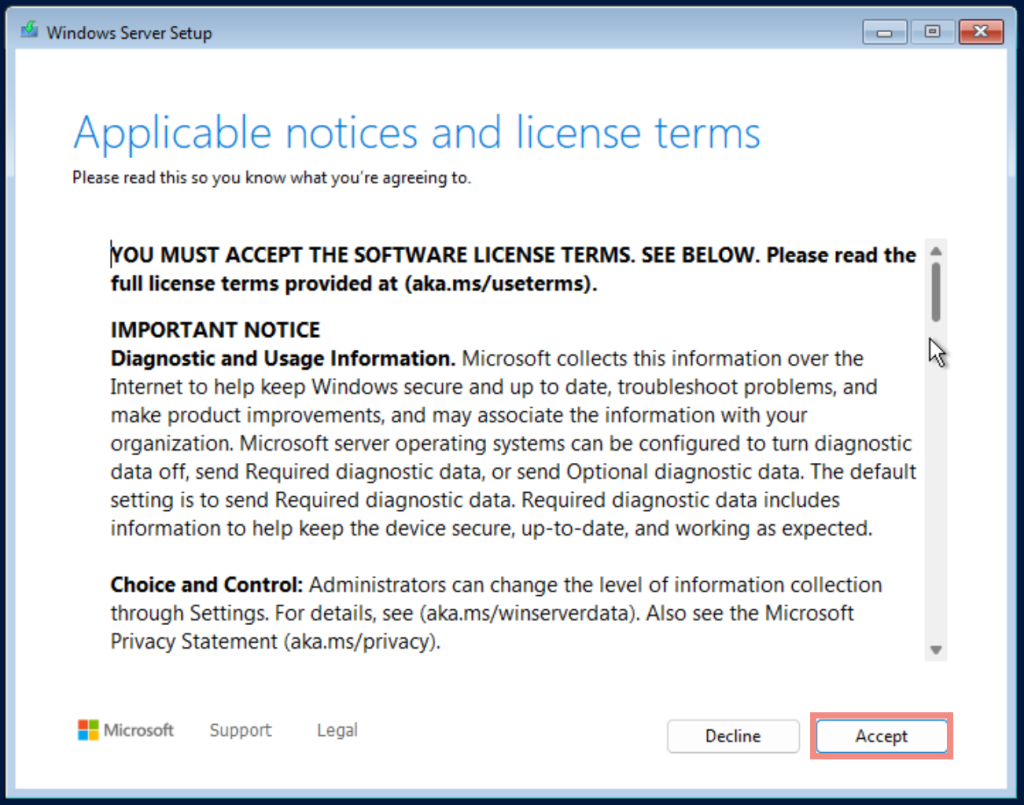Open the Legal page

pos(337,730)
